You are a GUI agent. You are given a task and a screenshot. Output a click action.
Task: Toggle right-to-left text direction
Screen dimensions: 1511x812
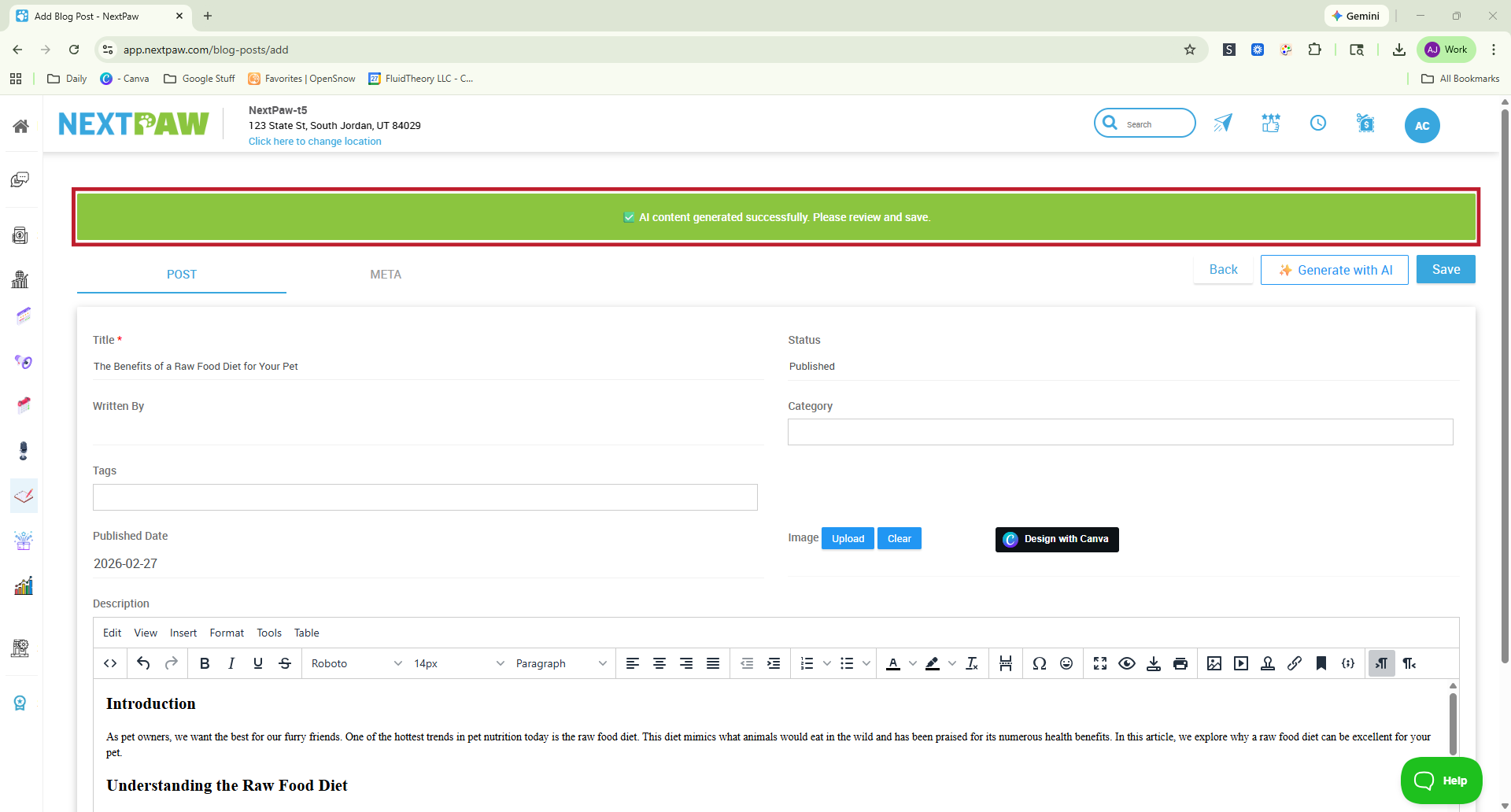pos(1409,663)
